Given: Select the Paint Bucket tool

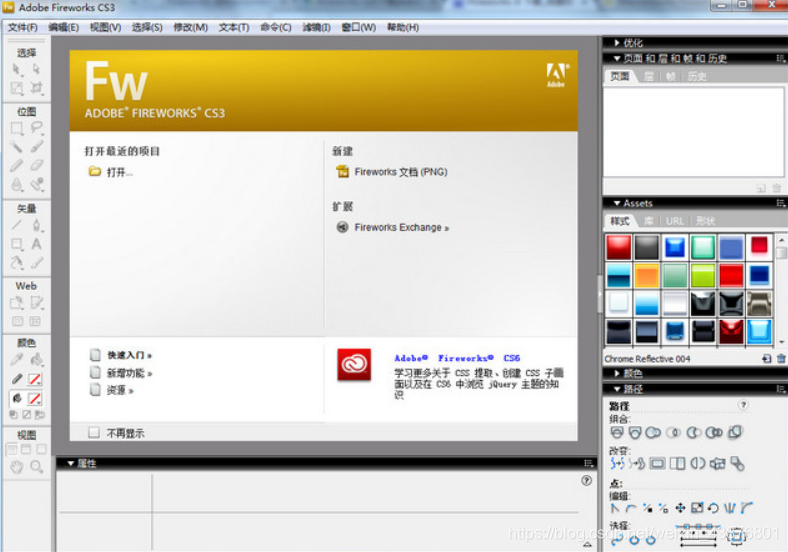Looking at the screenshot, I should click(36, 359).
